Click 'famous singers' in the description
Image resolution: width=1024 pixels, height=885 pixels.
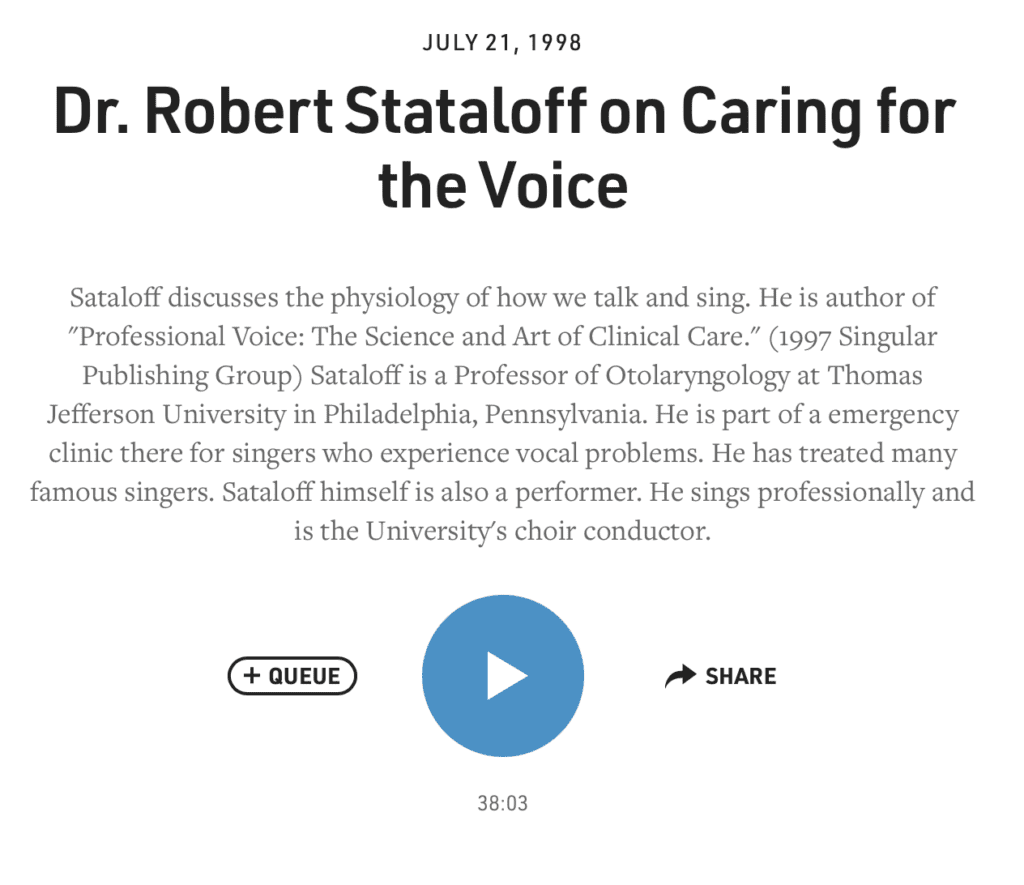122,492
